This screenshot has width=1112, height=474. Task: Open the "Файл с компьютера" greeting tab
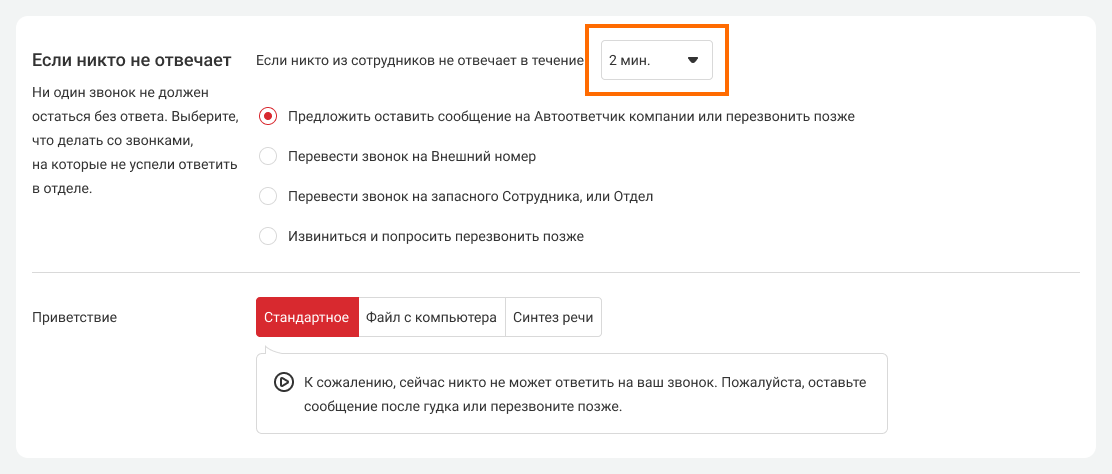[431, 318]
